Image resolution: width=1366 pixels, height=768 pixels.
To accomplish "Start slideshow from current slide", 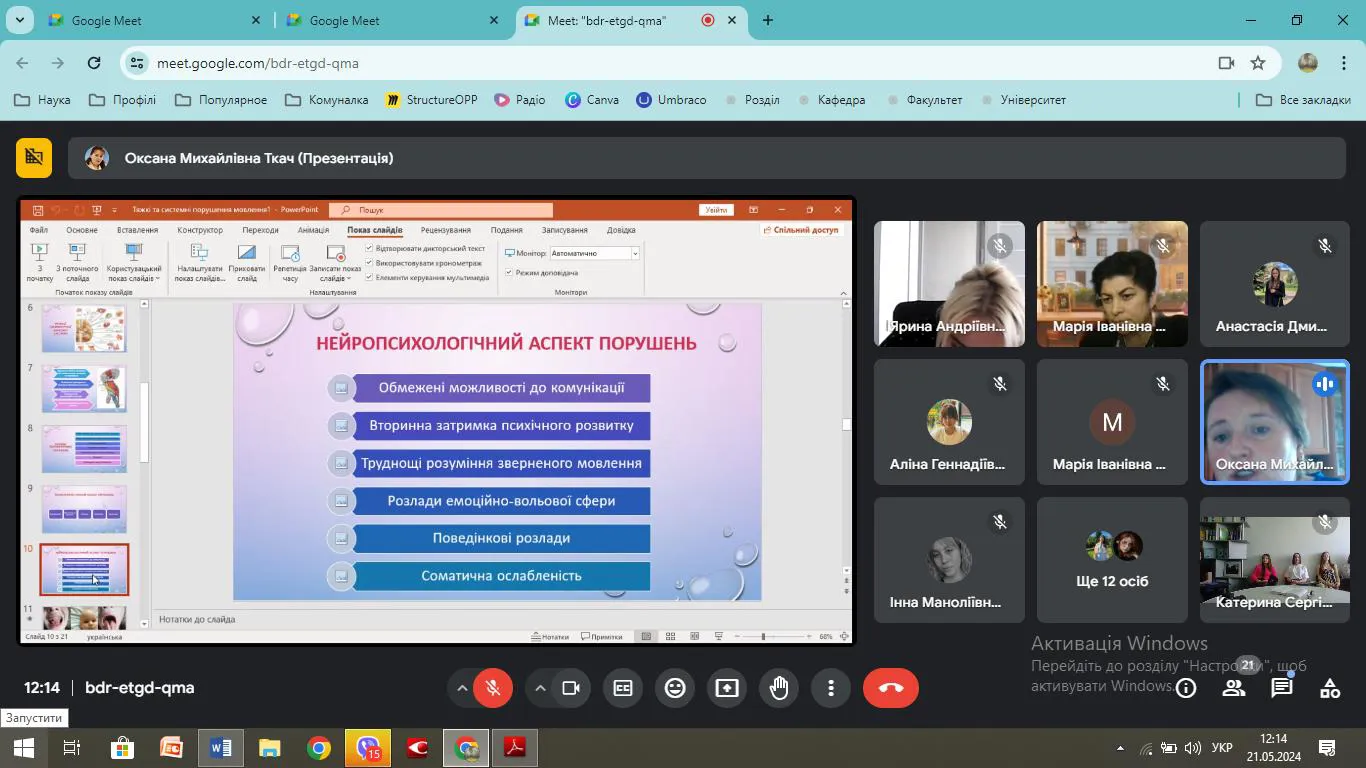I will (x=77, y=263).
